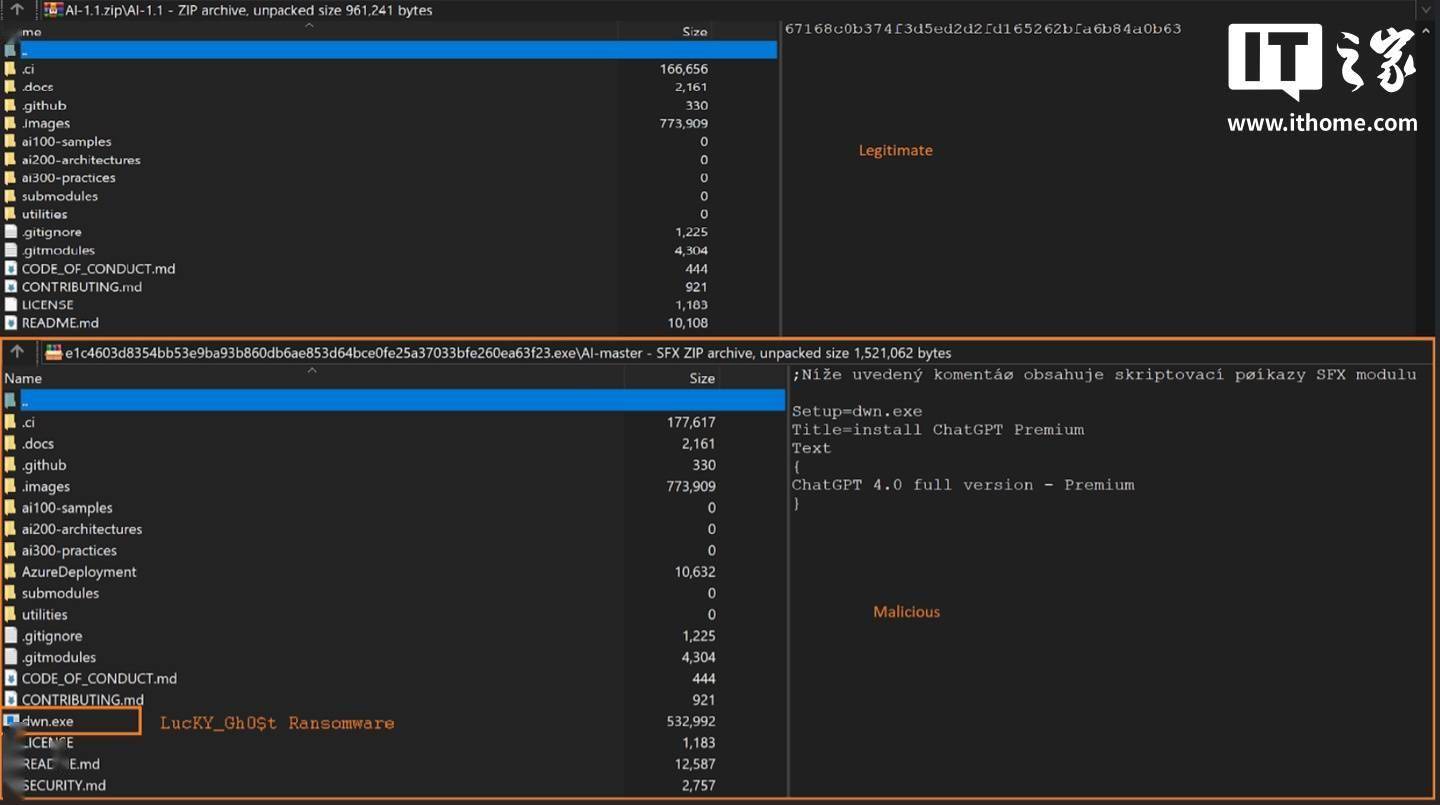
Task: Click 'ChatGPT 4.0 full version - Premium' line
Action: 963,485
